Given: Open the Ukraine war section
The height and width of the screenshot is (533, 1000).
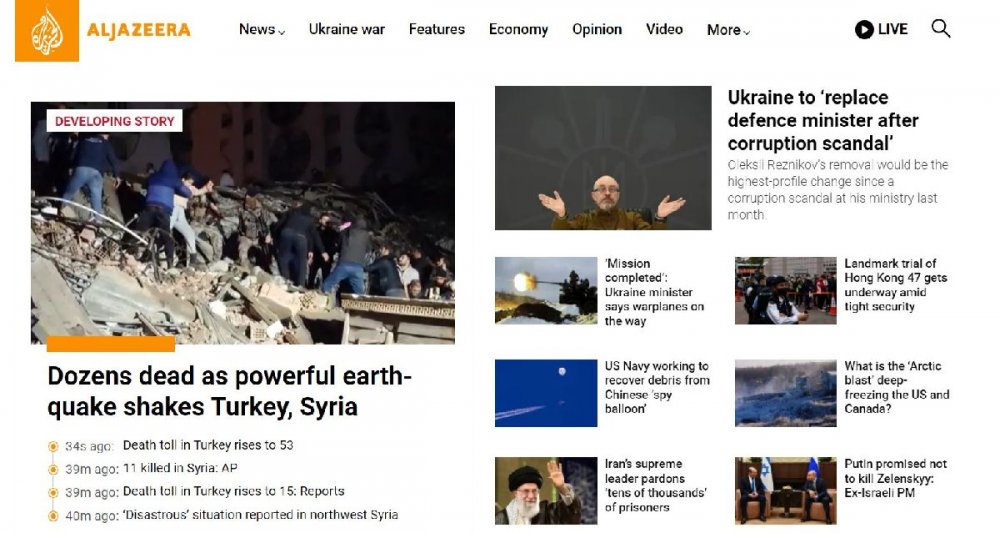Looking at the screenshot, I should click(346, 30).
